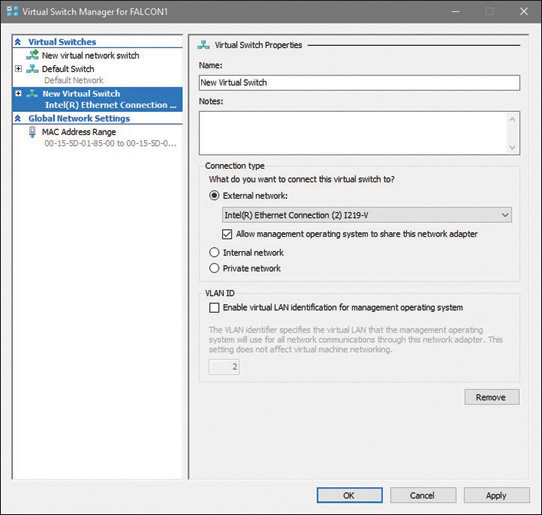The image size is (542, 515).
Task: Click the MAC Address Range icon
Action: tap(32, 132)
